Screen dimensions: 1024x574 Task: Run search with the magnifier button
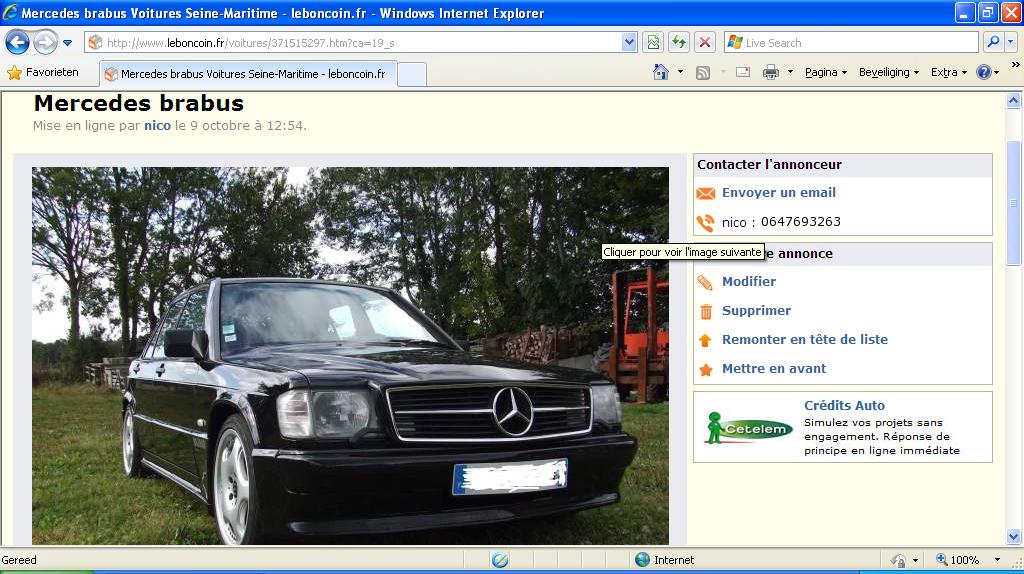[x=993, y=42]
